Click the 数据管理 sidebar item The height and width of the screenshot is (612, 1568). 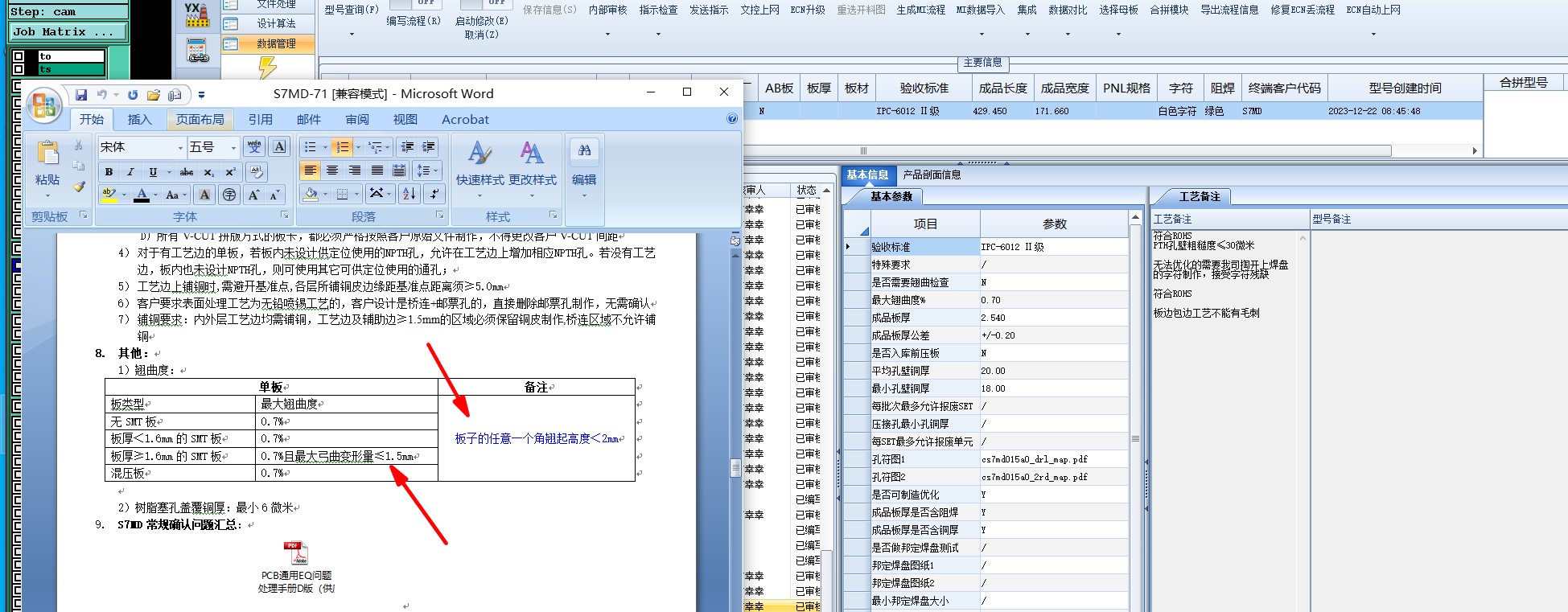[x=268, y=43]
